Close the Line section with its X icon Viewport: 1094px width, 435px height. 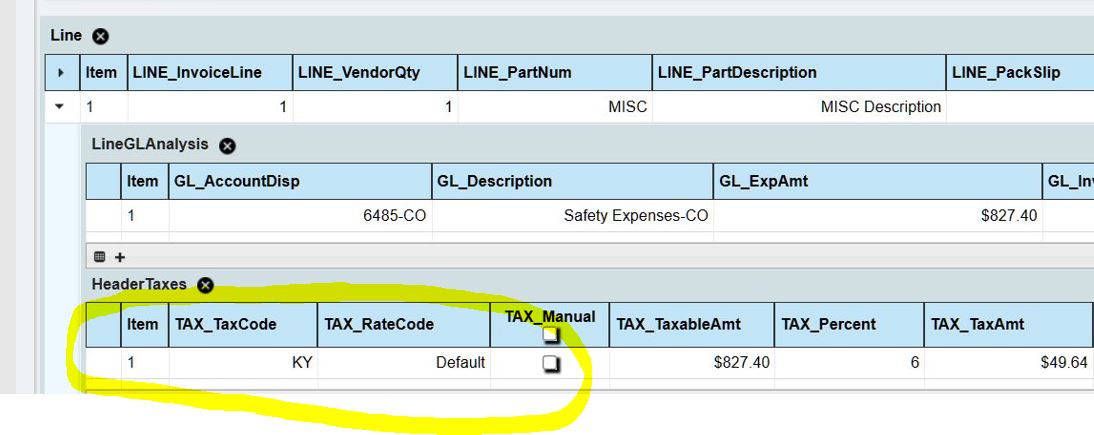coord(100,36)
